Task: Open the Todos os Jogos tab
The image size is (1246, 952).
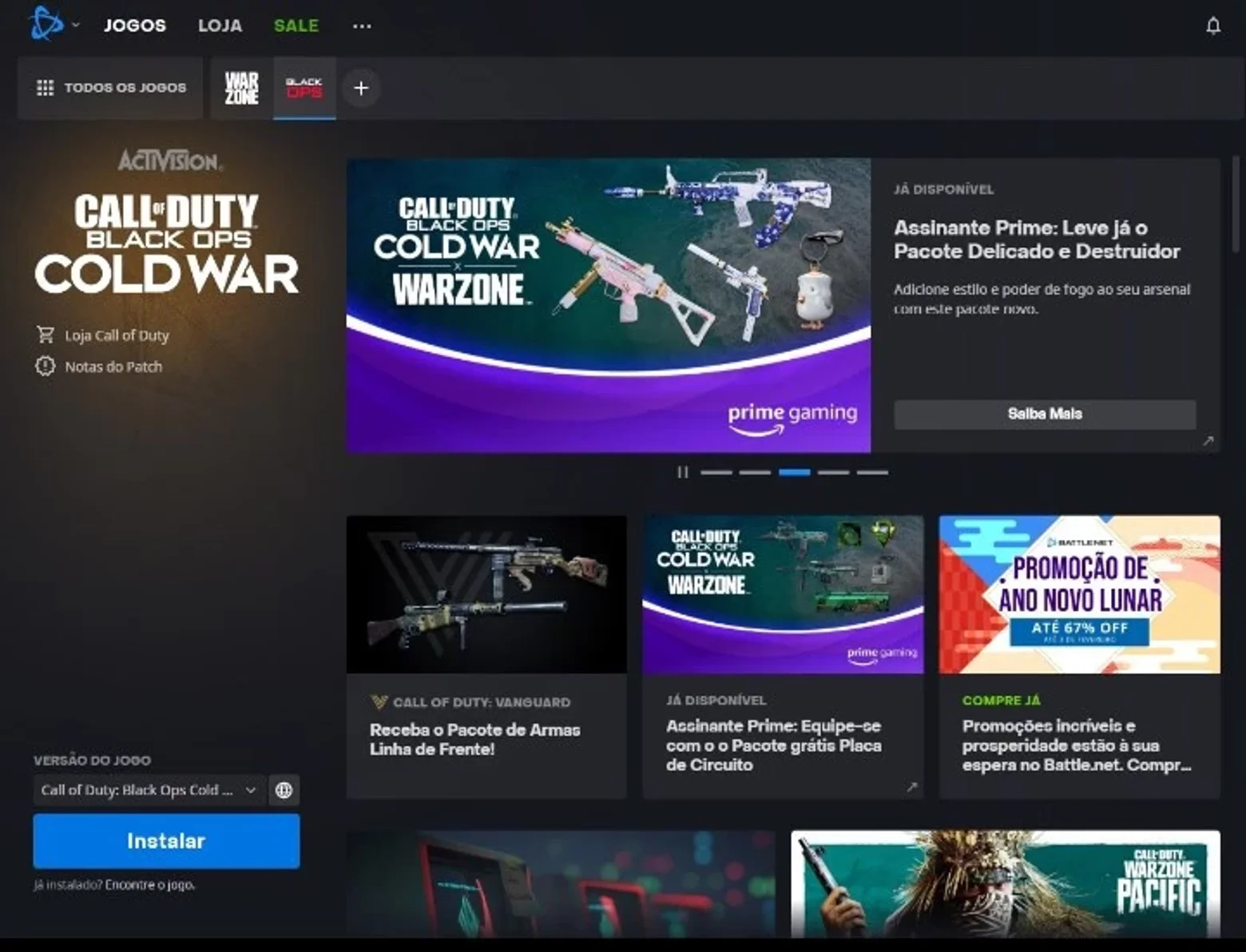Action: click(x=110, y=88)
